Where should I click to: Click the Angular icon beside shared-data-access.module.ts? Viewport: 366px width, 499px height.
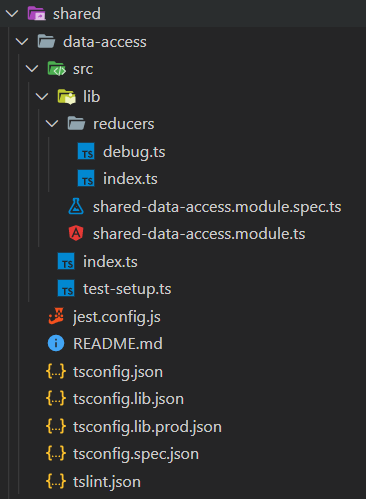tap(76, 233)
